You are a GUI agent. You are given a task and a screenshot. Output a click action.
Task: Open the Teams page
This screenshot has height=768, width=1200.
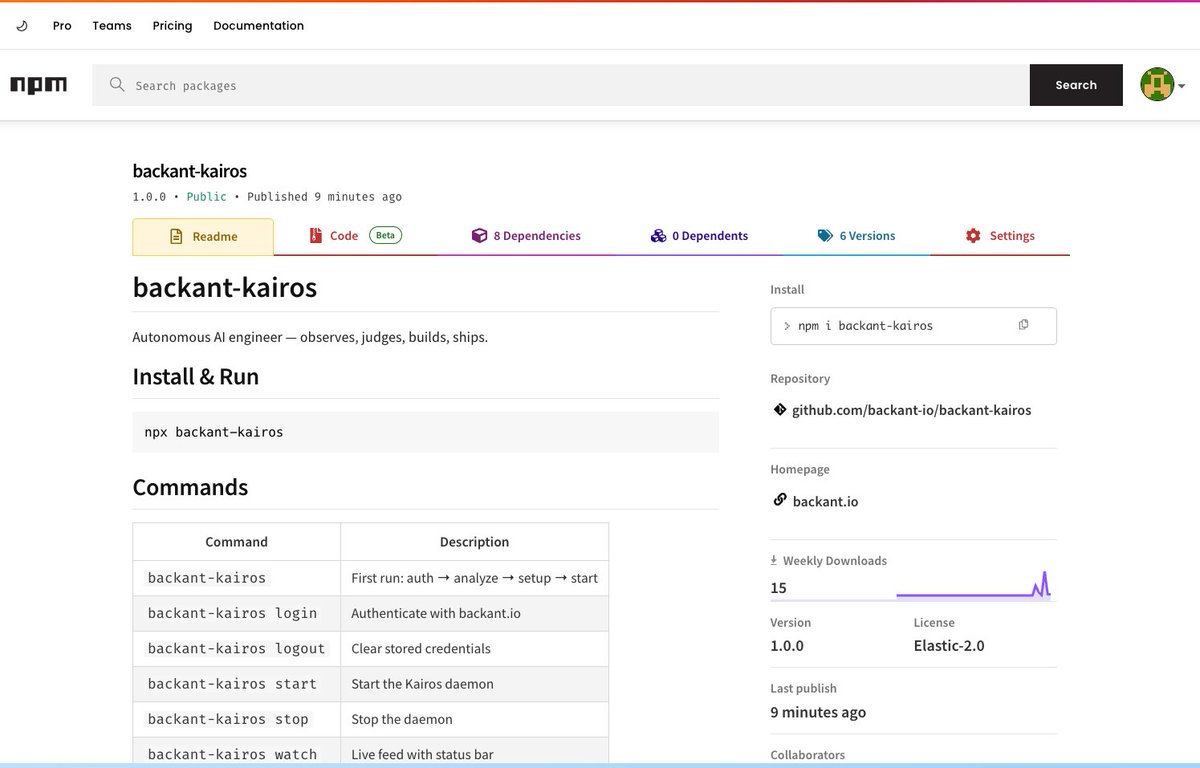coord(112,26)
